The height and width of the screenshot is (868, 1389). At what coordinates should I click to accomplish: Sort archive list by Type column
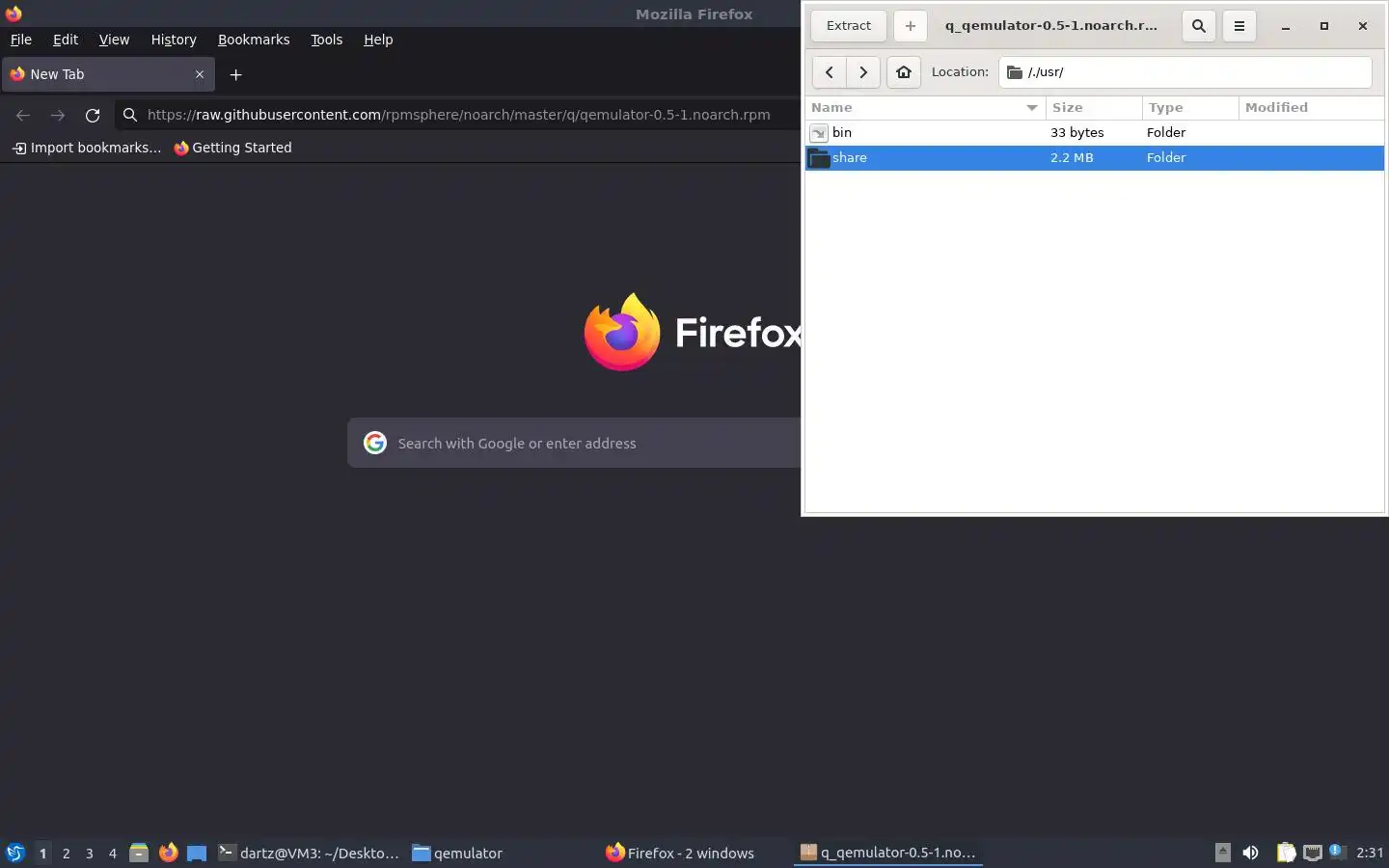tap(1190, 108)
